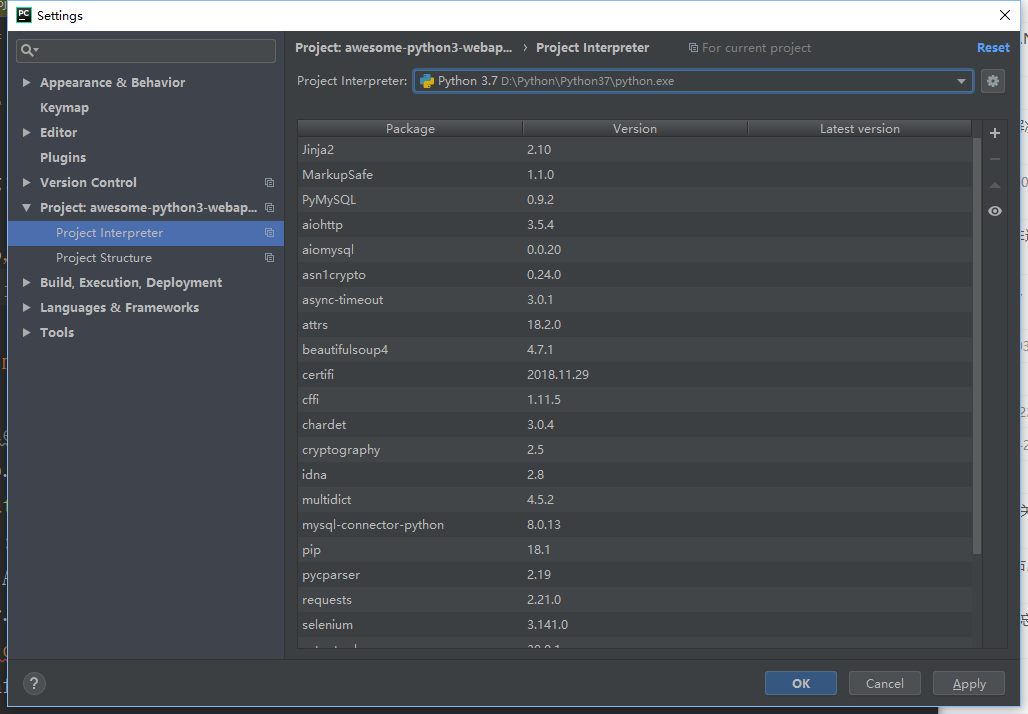Image resolution: width=1028 pixels, height=714 pixels.
Task: Expand the Tools section
Action: 26,332
